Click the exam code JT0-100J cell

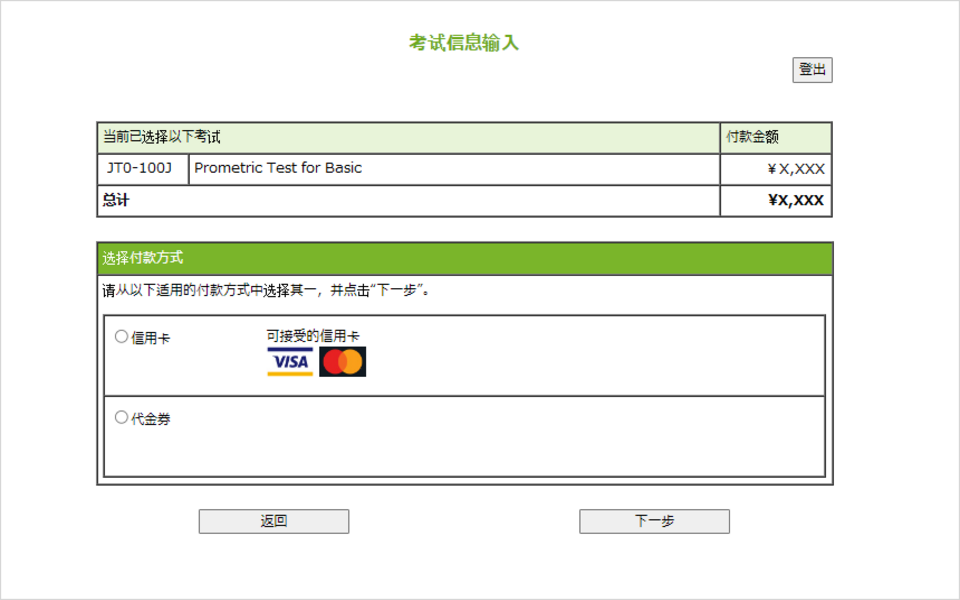pos(137,169)
